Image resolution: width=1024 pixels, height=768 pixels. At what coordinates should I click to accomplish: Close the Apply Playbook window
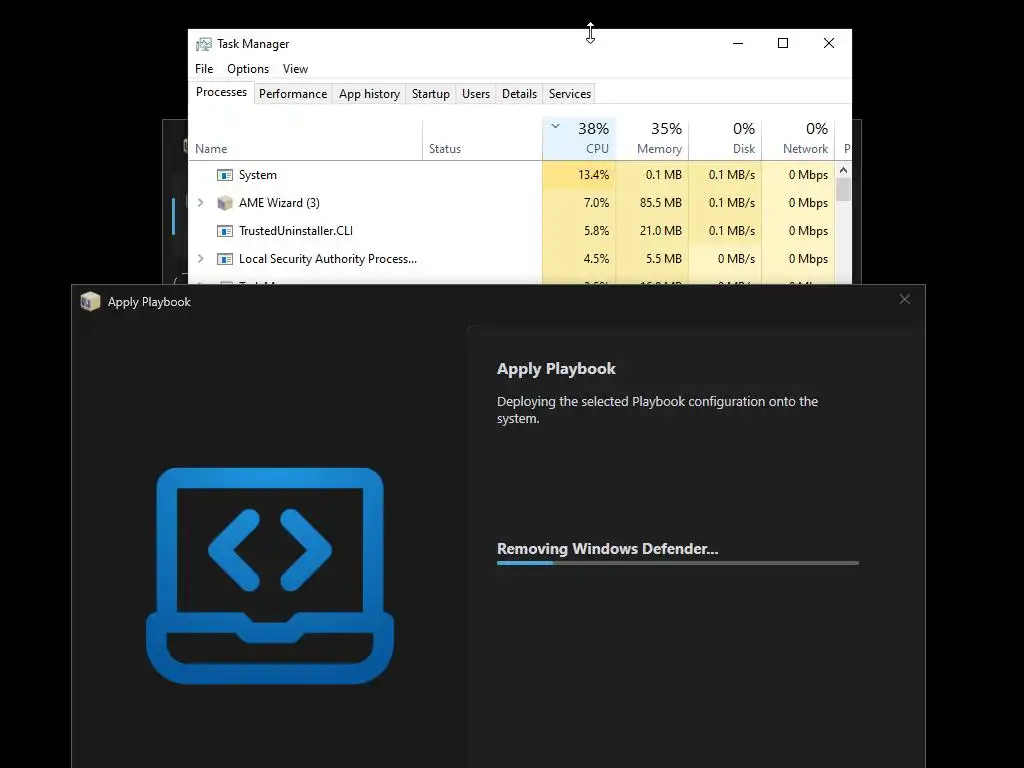(904, 299)
